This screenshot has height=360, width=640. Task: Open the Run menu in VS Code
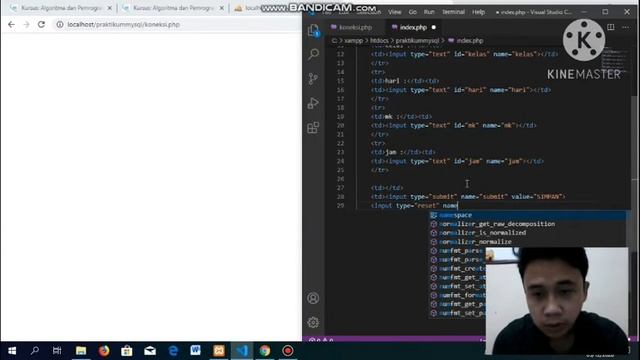(429, 12)
